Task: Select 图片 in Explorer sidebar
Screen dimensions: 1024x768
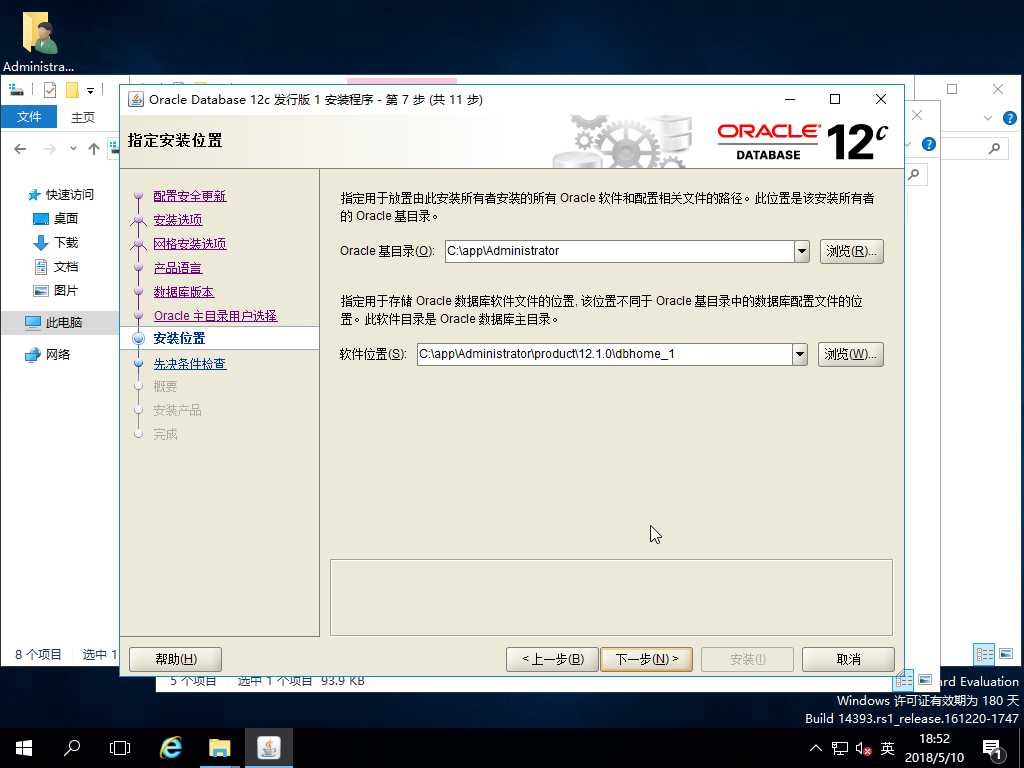Action: pyautogui.click(x=65, y=291)
